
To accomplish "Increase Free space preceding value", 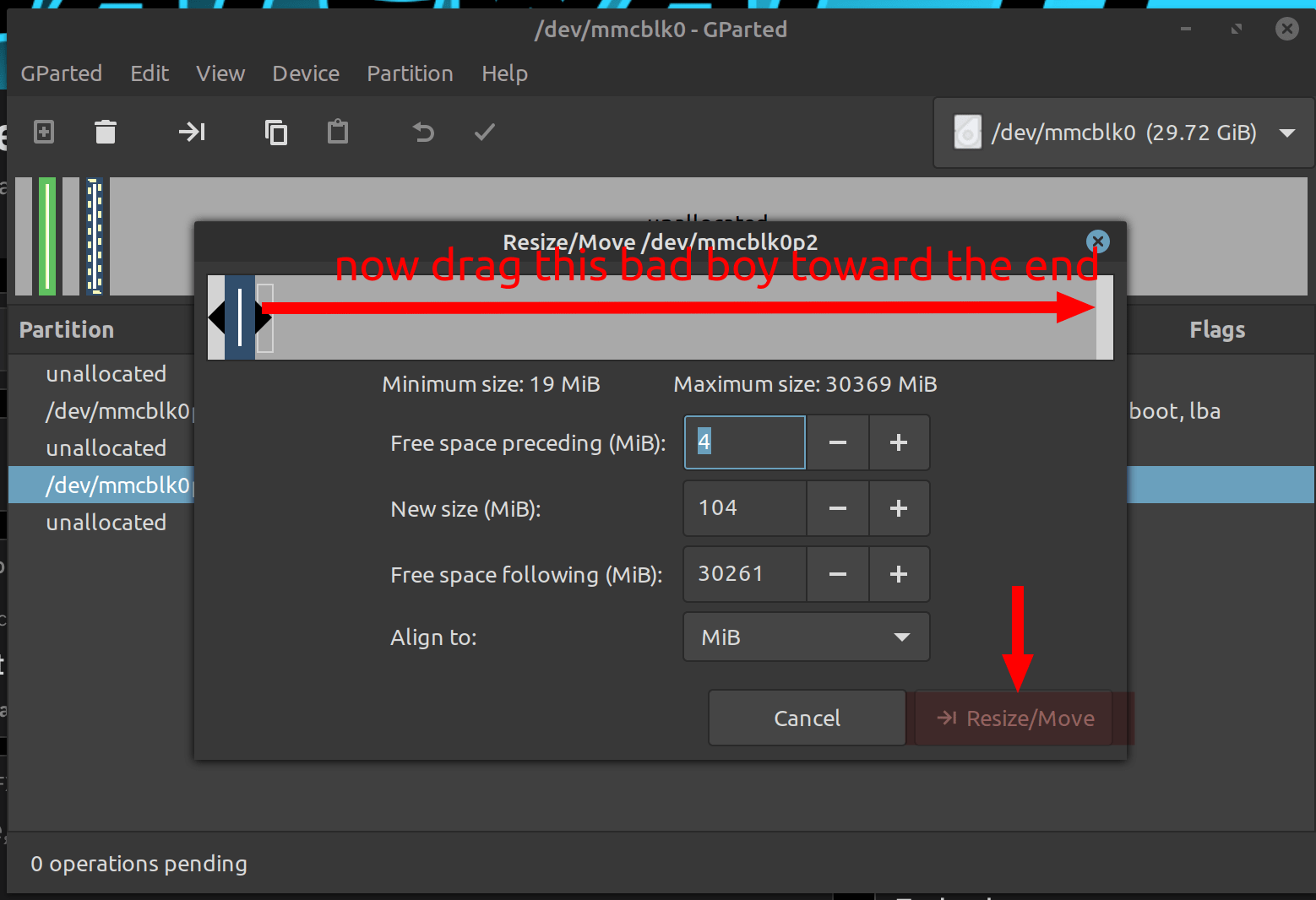I will point(899,442).
